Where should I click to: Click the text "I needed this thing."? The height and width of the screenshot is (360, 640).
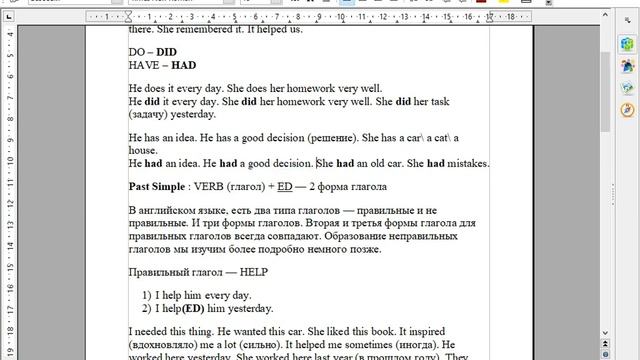(171, 332)
